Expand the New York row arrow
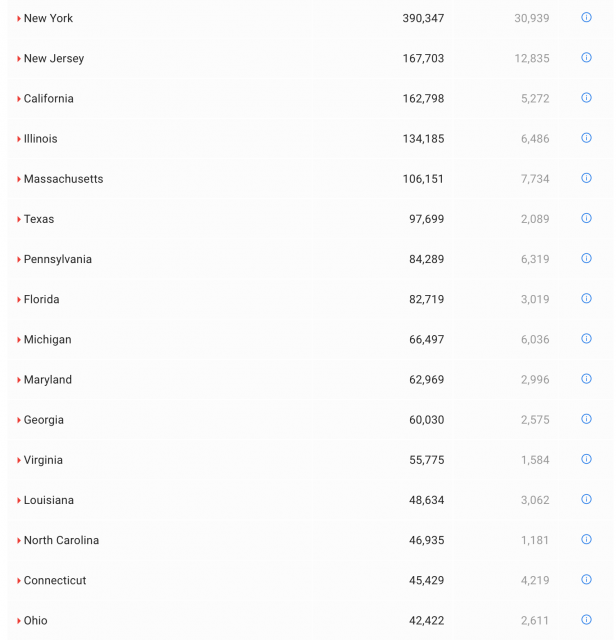616x640 pixels. click(19, 19)
